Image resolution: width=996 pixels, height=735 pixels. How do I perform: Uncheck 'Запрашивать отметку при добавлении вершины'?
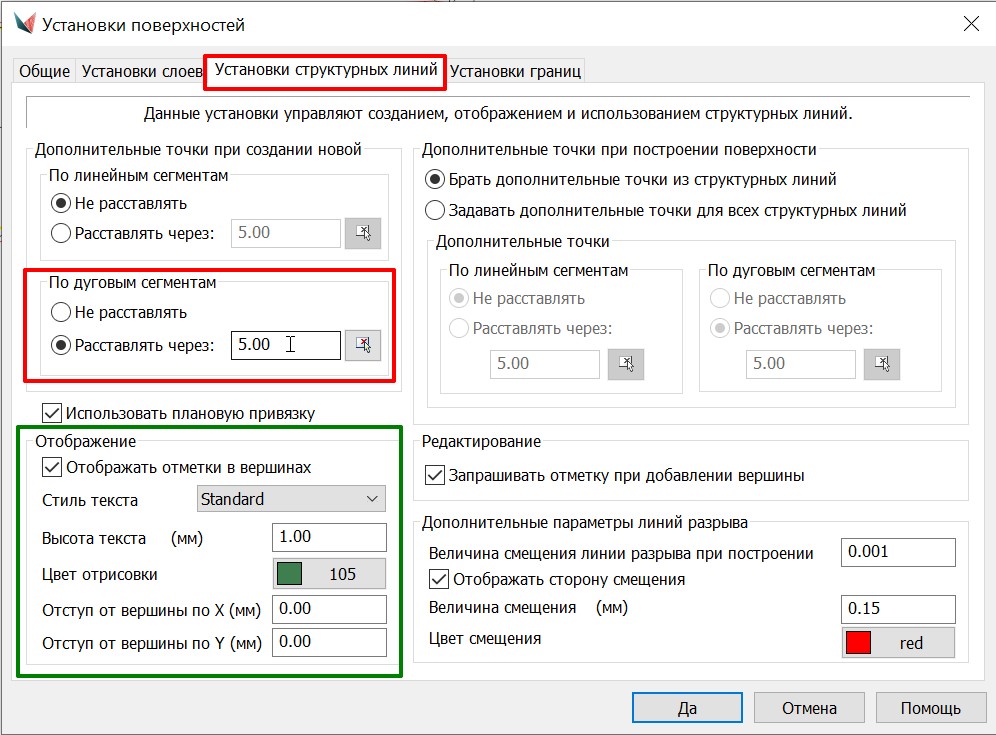435,475
